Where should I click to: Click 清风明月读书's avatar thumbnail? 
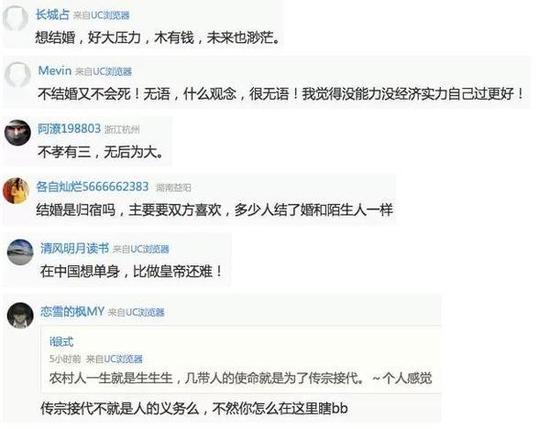tap(20, 252)
